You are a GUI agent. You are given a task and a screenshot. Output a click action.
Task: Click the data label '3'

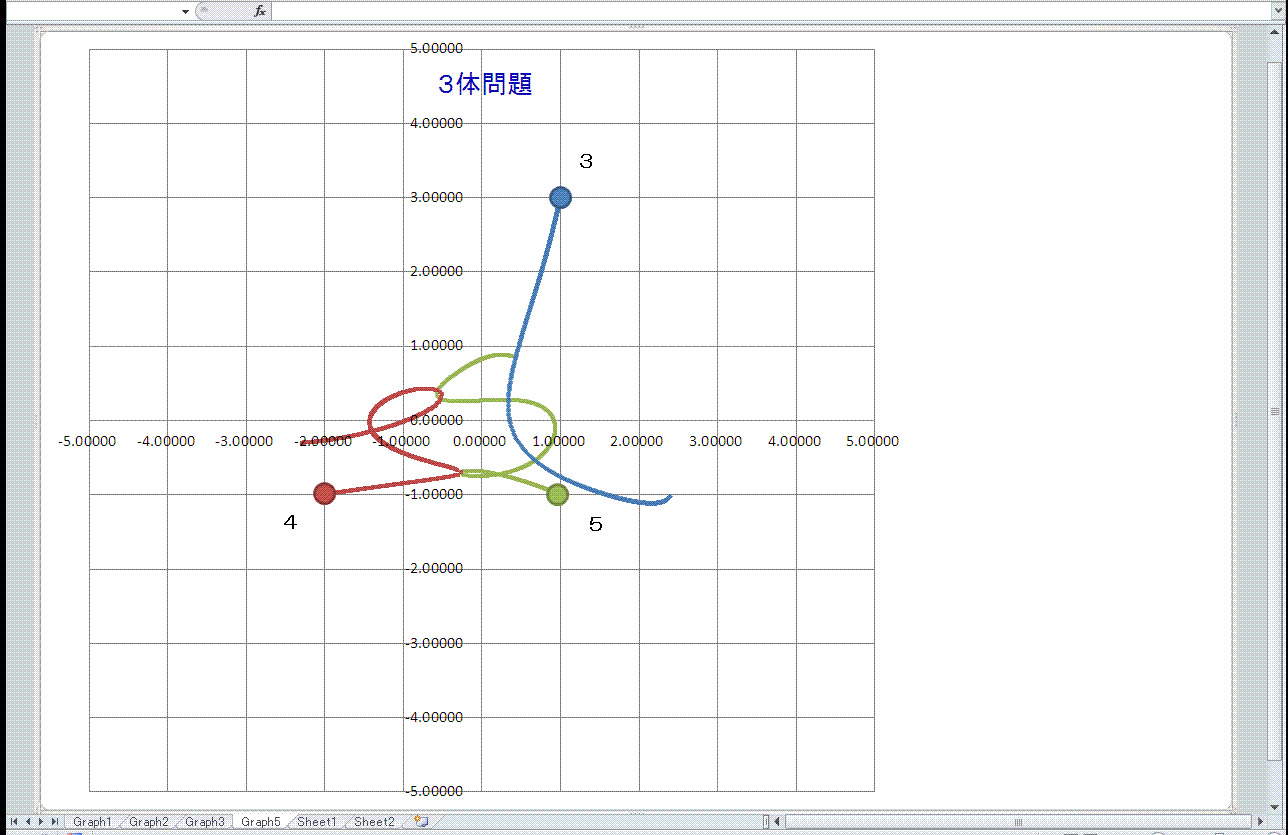coord(587,161)
